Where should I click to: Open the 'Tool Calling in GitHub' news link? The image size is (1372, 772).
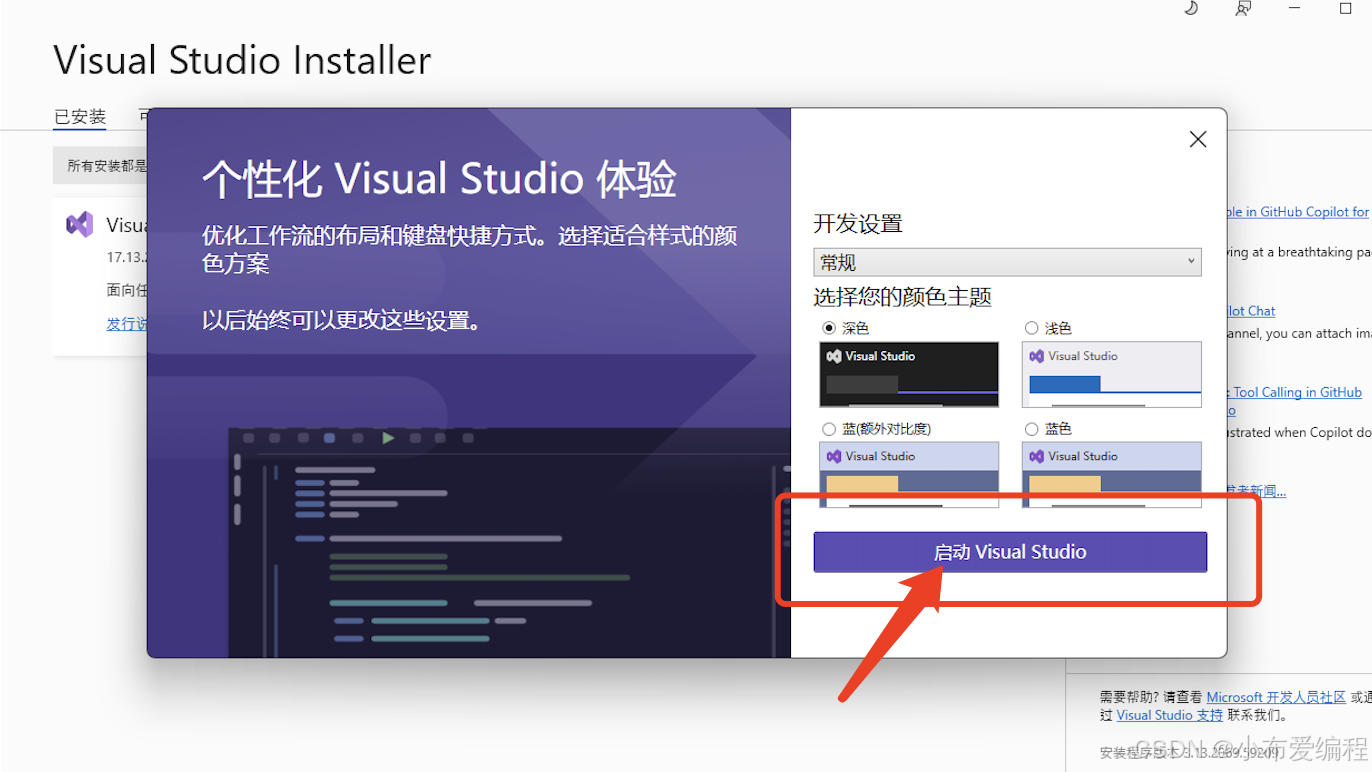tap(1297, 392)
